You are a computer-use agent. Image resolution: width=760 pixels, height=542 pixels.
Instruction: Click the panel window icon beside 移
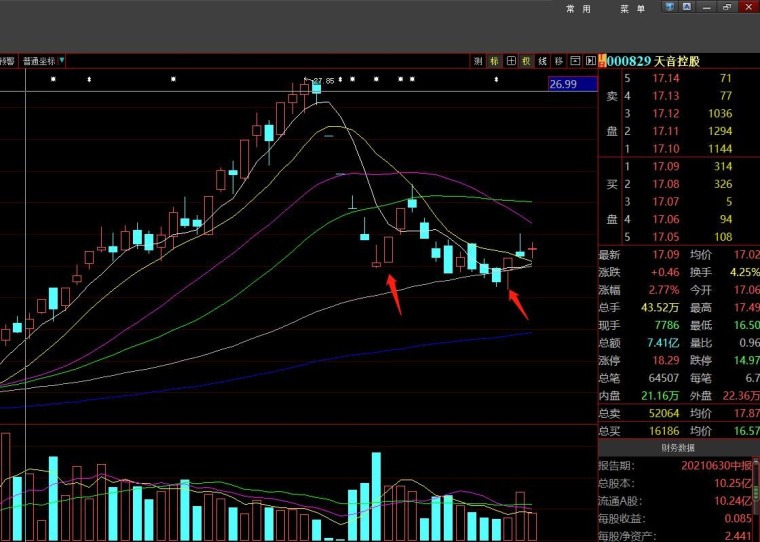pos(575,61)
